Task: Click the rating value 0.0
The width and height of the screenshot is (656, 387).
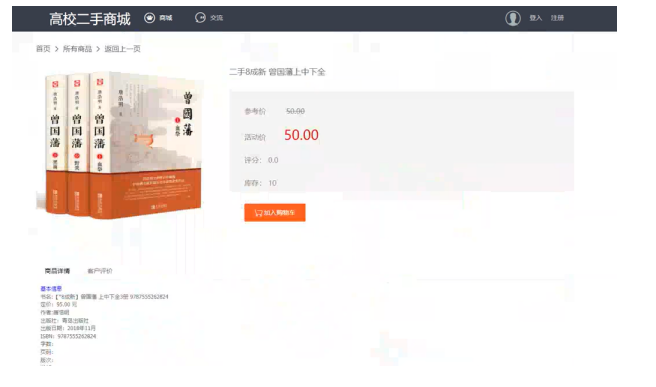Action: (x=273, y=160)
